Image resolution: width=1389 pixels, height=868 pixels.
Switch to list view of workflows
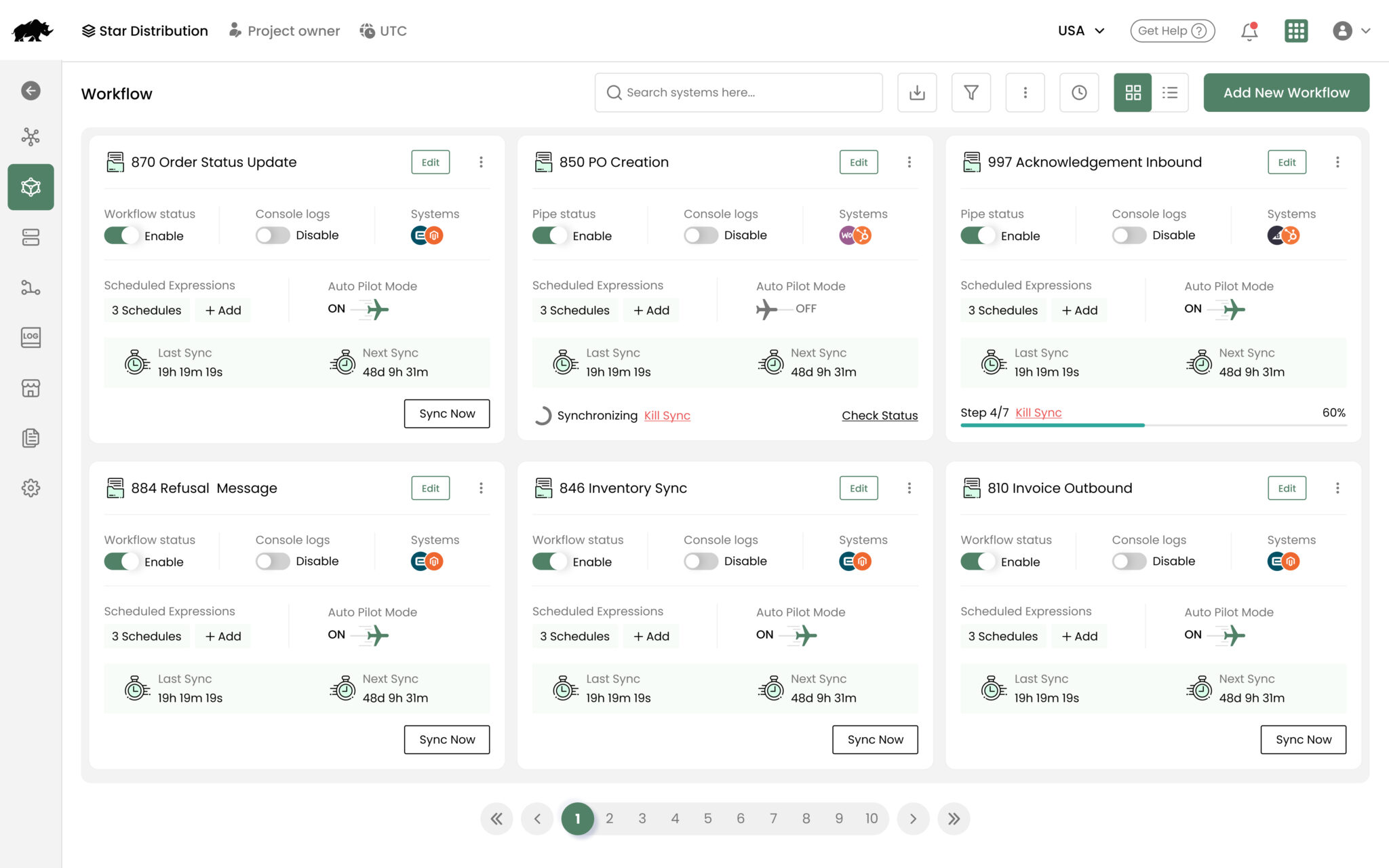pyautogui.click(x=1169, y=92)
